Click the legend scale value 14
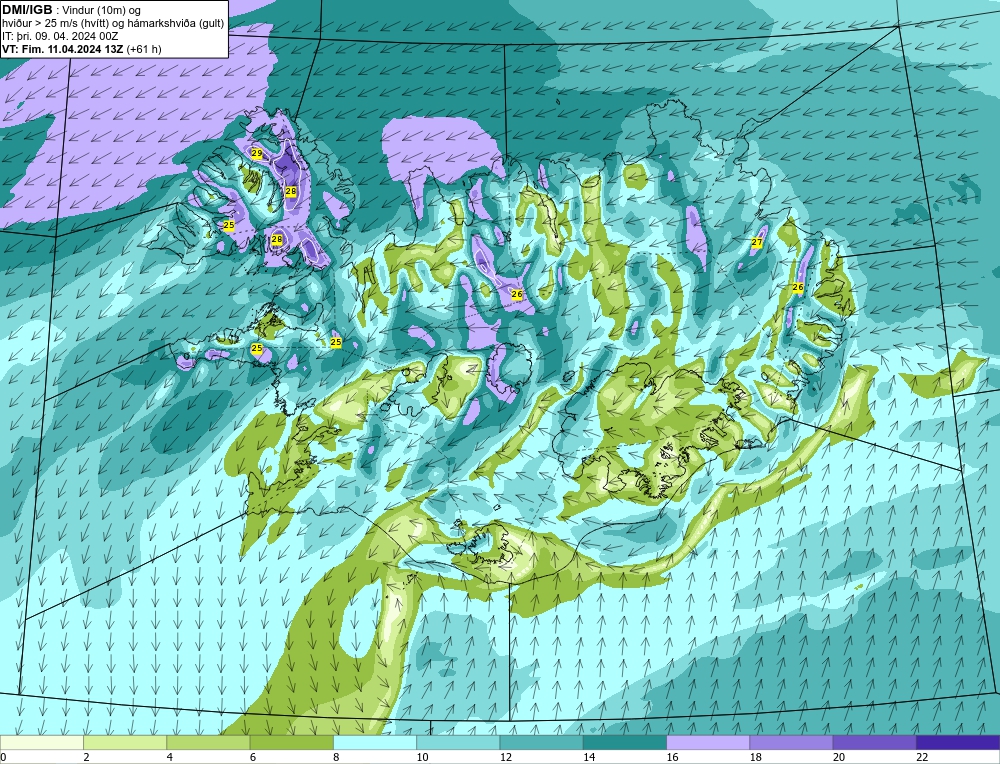This screenshot has width=1000, height=764. pyautogui.click(x=589, y=758)
